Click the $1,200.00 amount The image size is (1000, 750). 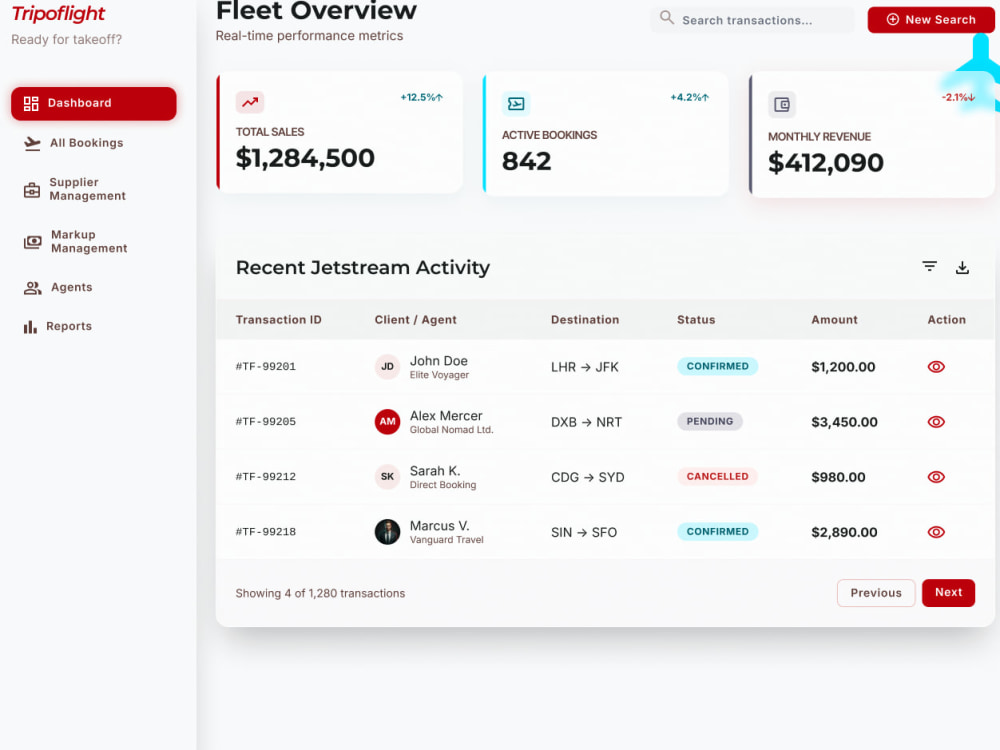click(843, 367)
